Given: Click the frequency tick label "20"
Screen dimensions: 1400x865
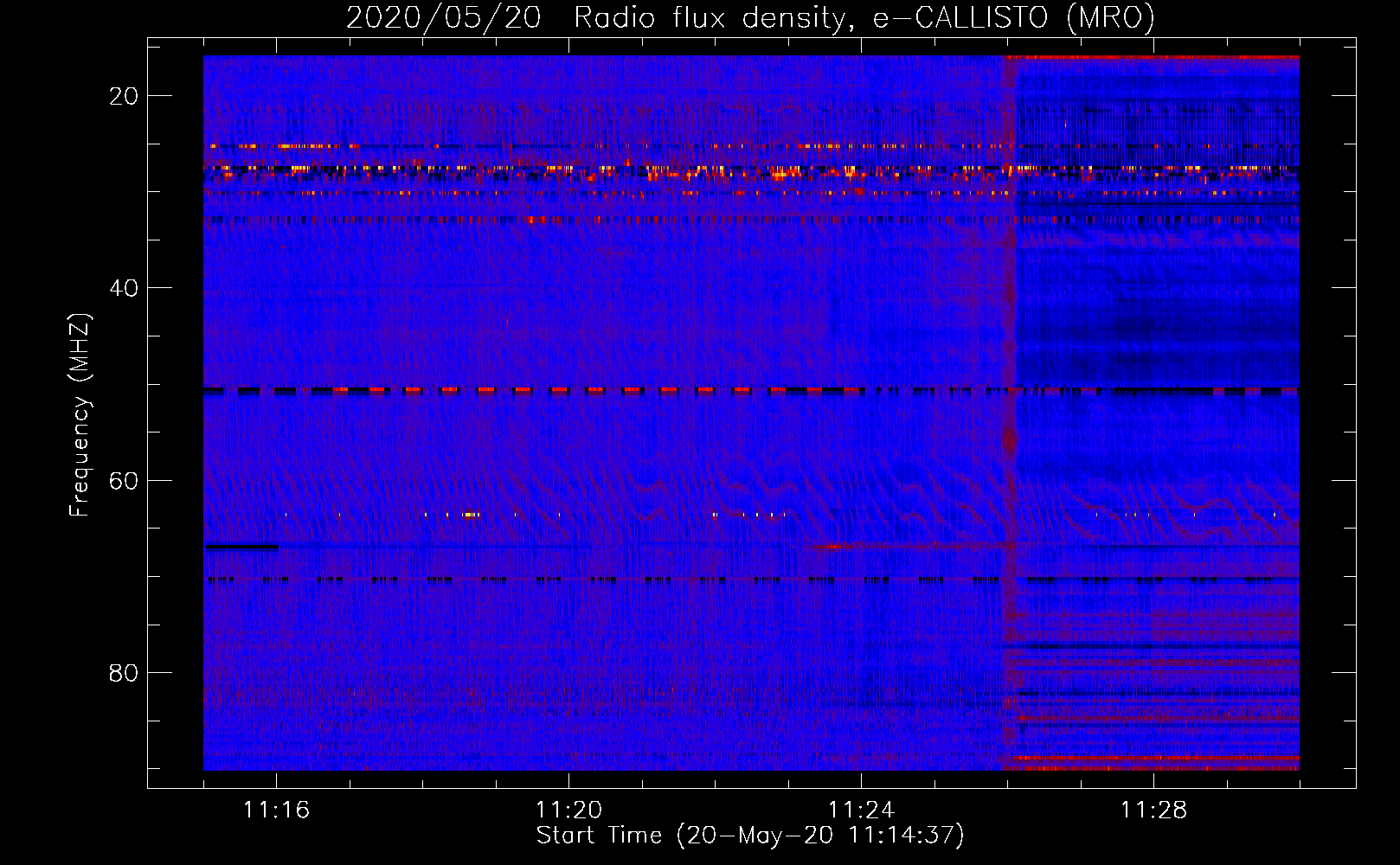Looking at the screenshot, I should [125, 96].
